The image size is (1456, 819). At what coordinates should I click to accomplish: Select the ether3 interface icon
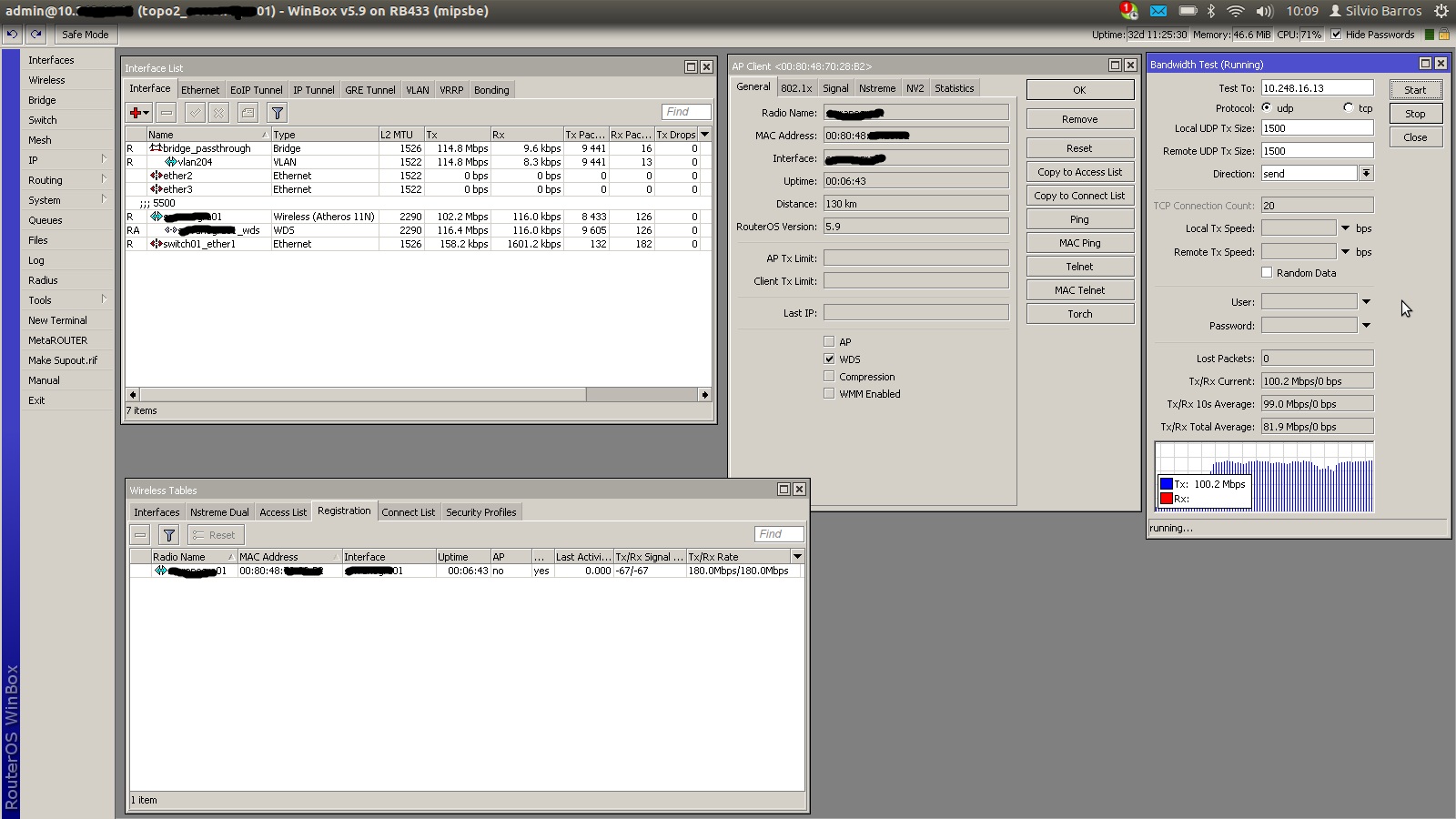tap(156, 189)
